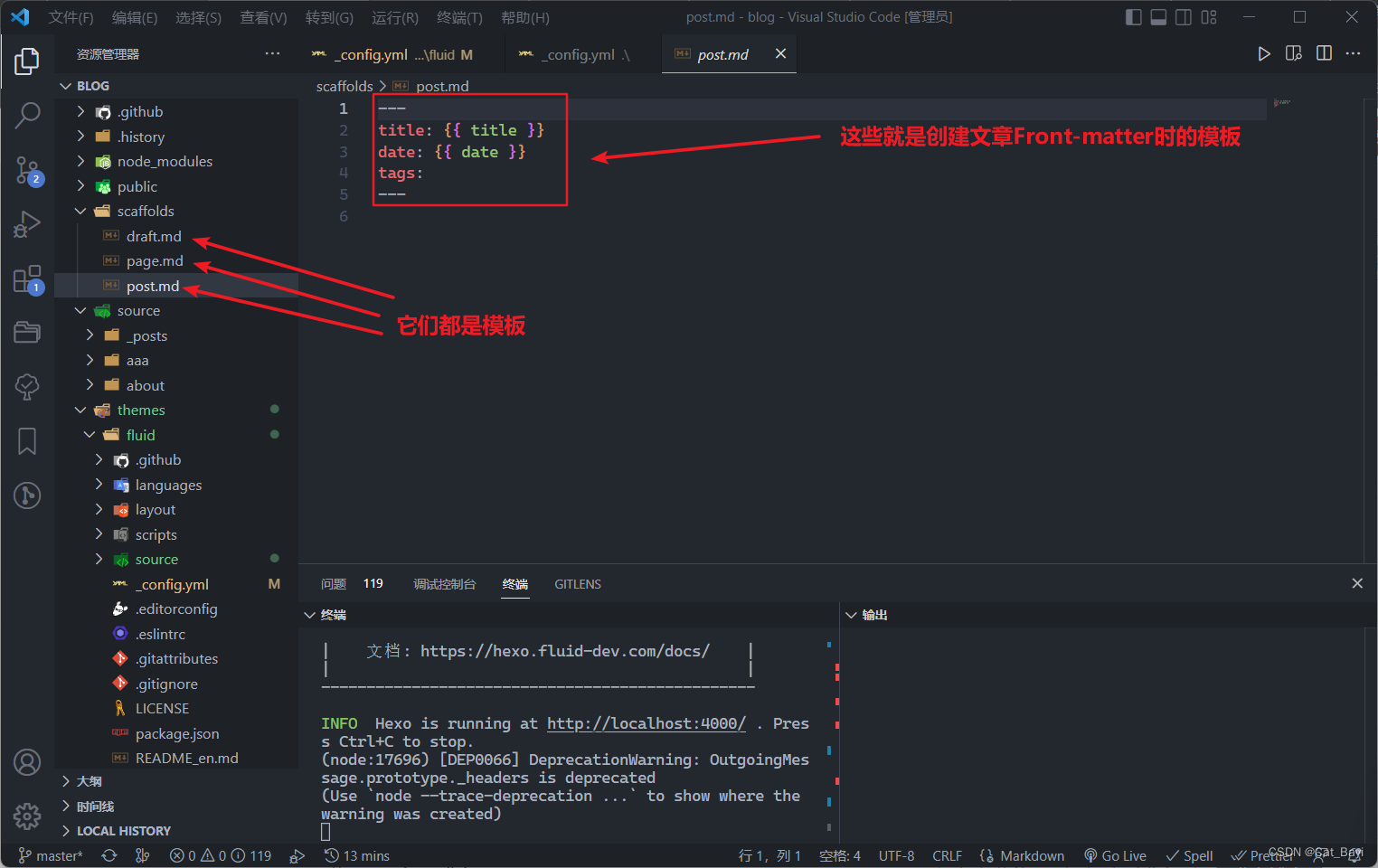This screenshot has width=1378, height=868.
Task: Open page.md in scaffolds
Action: [176, 260]
